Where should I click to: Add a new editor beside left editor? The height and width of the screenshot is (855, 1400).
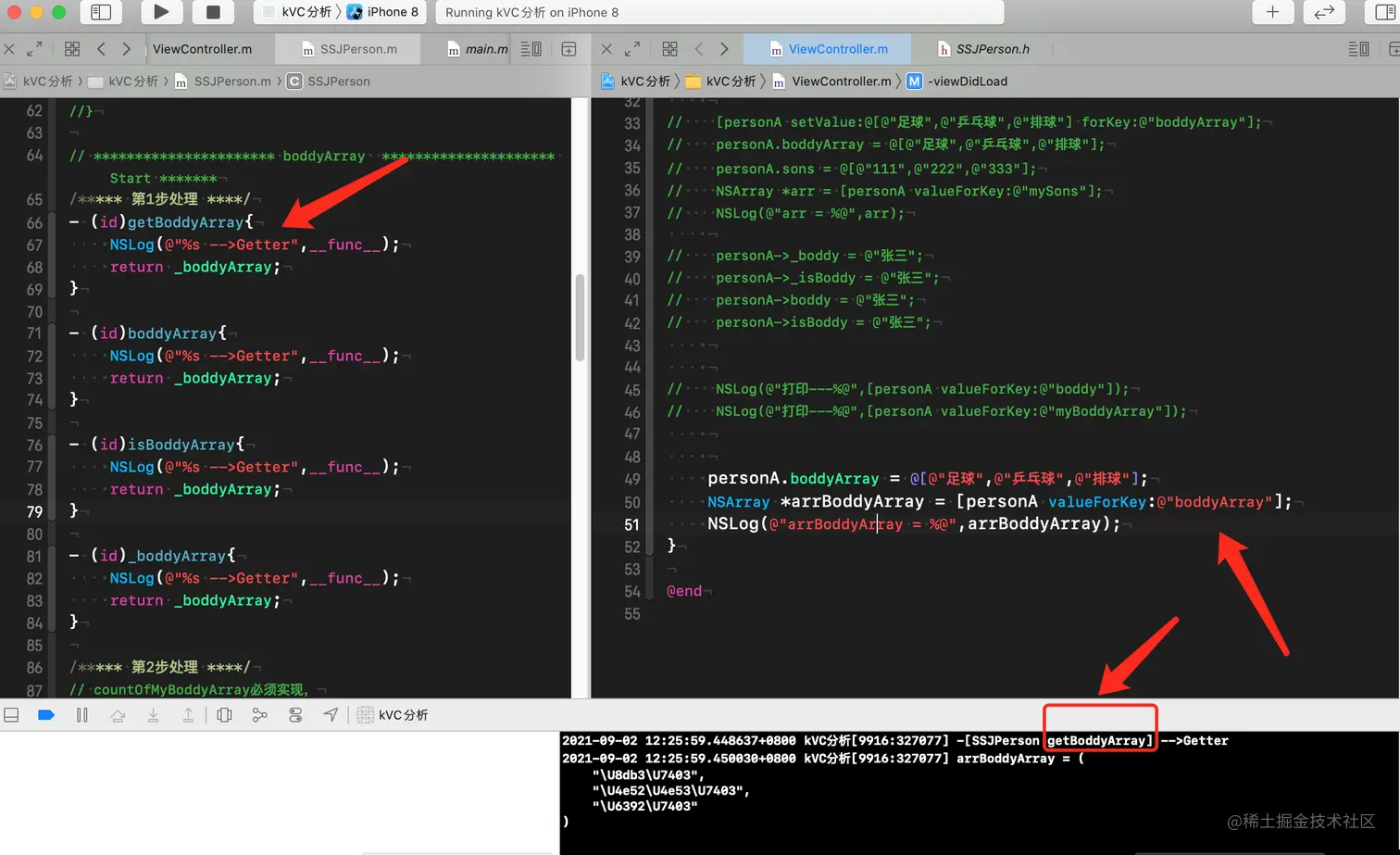click(x=569, y=49)
